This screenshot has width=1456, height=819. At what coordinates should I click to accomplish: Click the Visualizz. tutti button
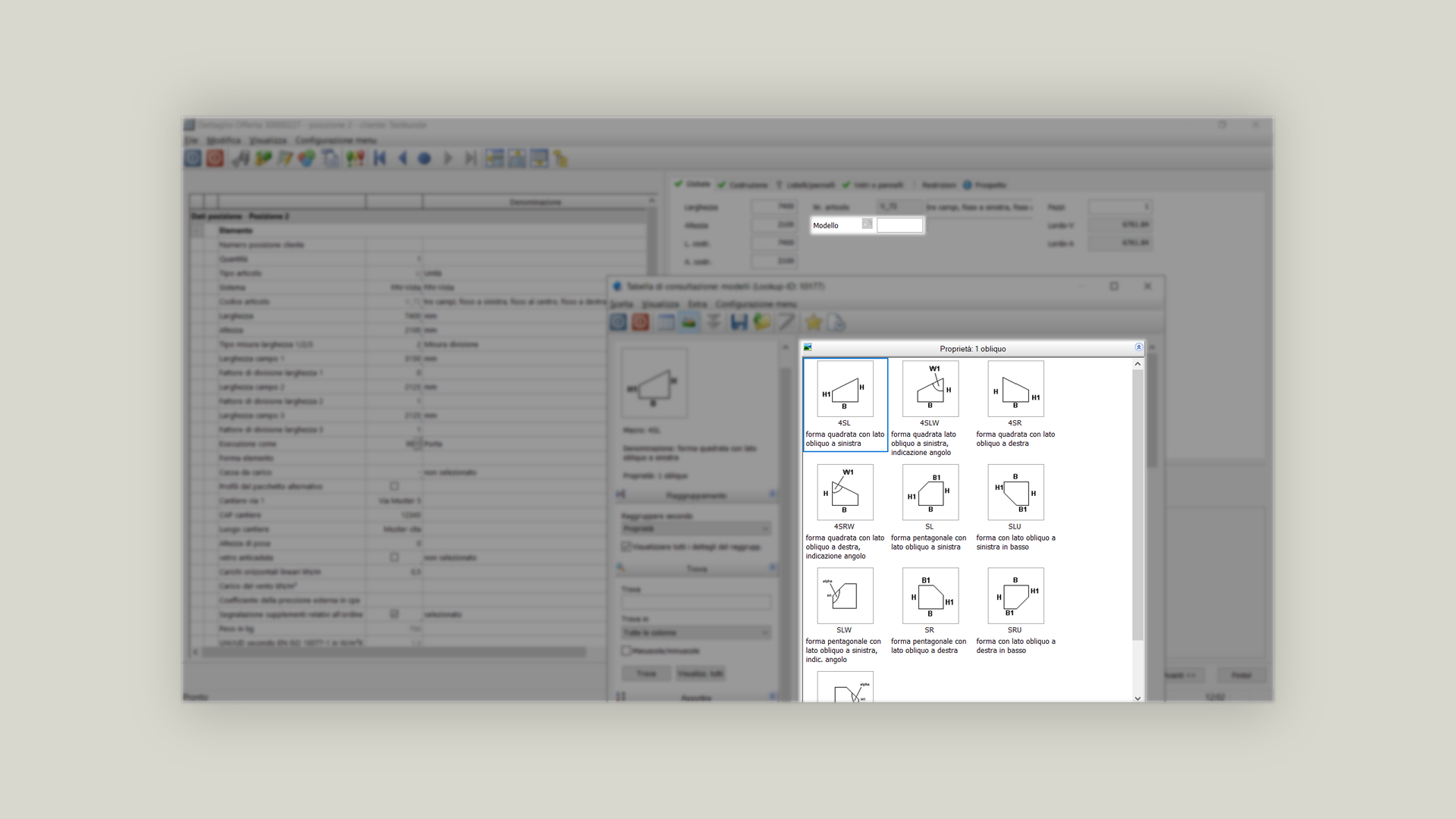tap(700, 673)
